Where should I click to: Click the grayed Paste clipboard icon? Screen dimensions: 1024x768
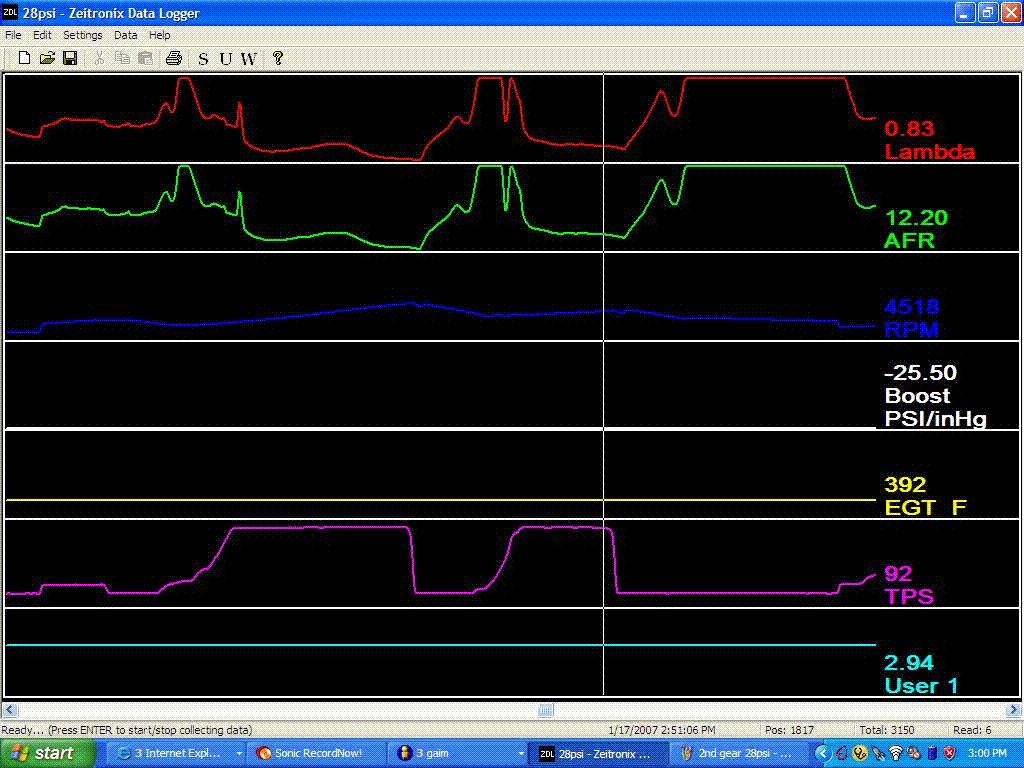point(145,58)
